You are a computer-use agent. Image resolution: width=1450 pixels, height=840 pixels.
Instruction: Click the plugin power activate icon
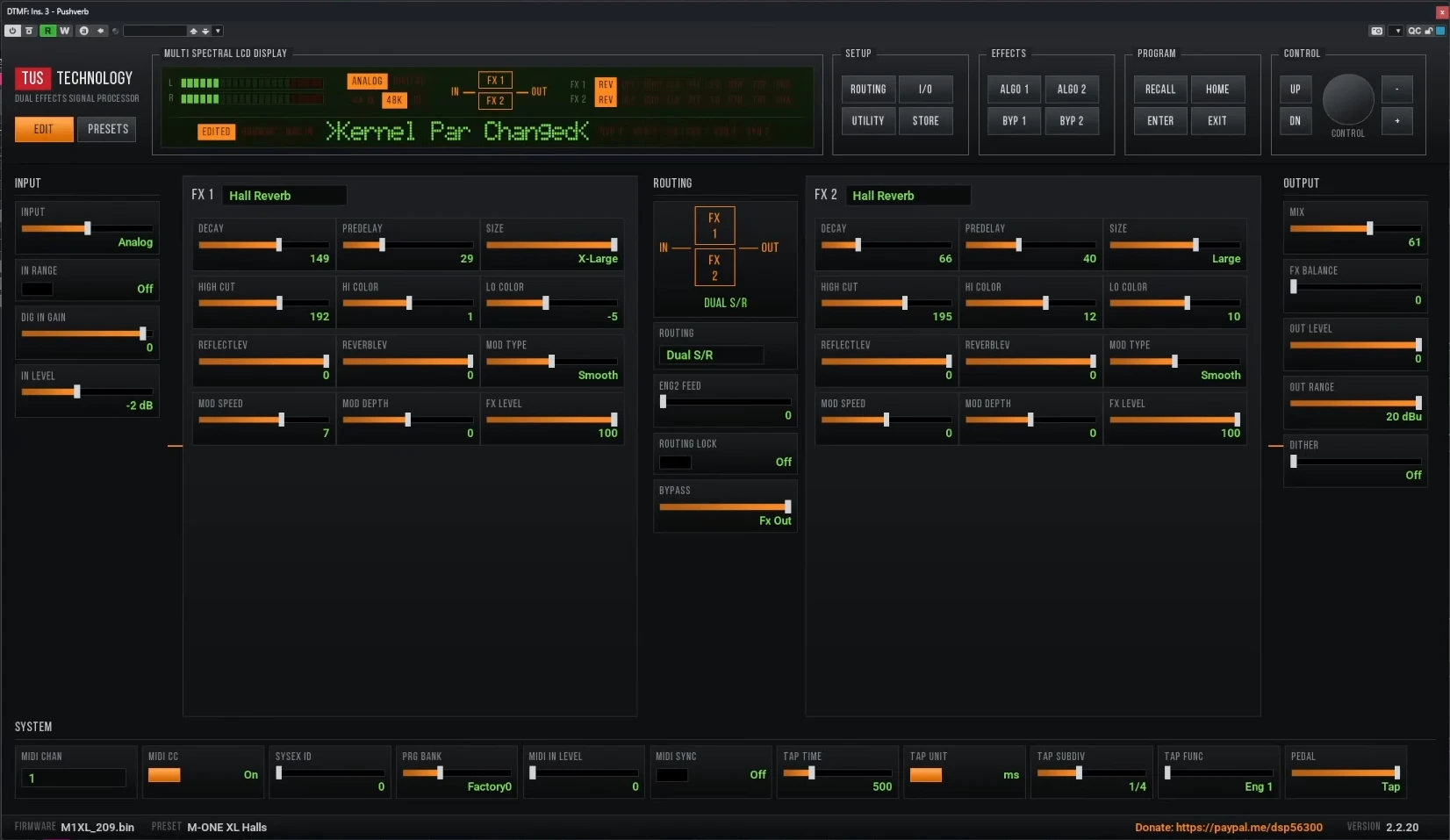pos(12,31)
